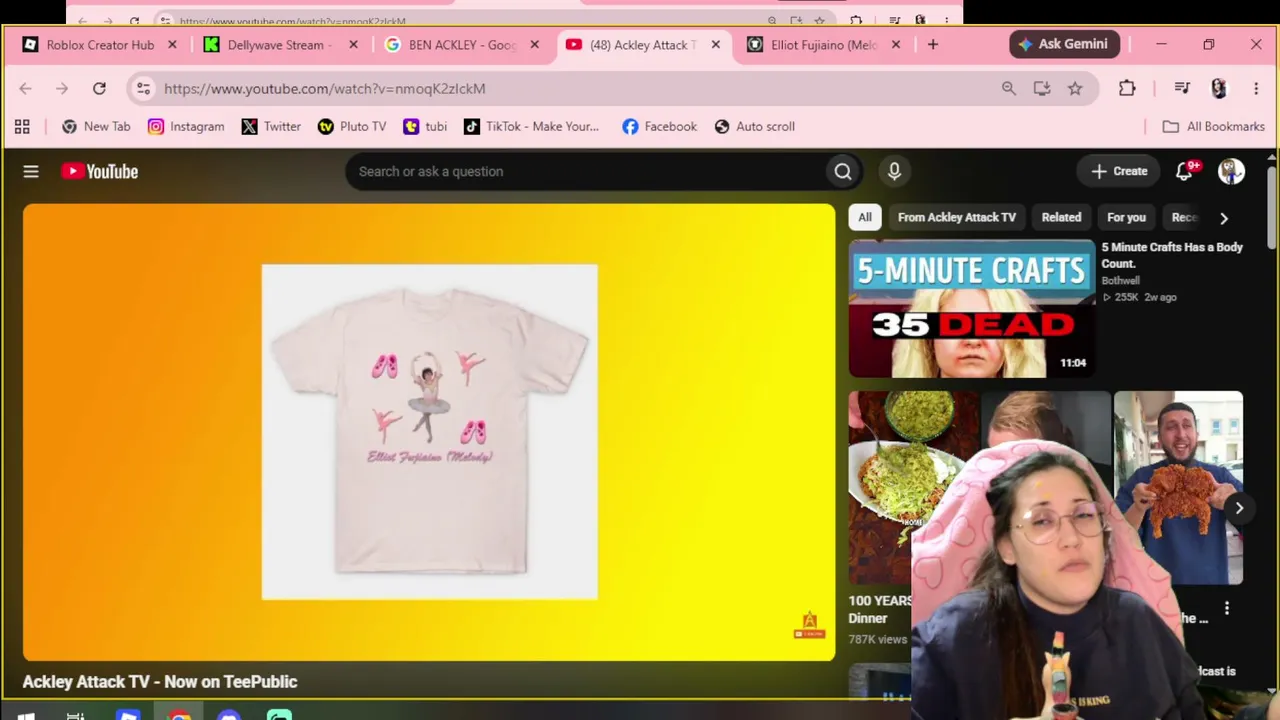Open the three-dot menu on the Shorts card
Viewport: 1280px width, 720px height.
(x=1227, y=608)
